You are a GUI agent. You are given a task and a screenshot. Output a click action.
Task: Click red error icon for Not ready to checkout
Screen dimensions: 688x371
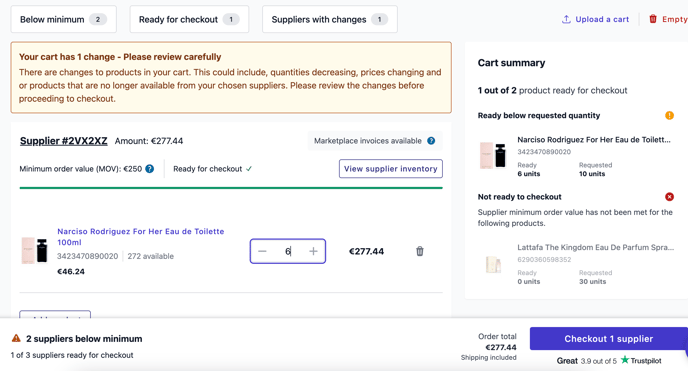669,197
